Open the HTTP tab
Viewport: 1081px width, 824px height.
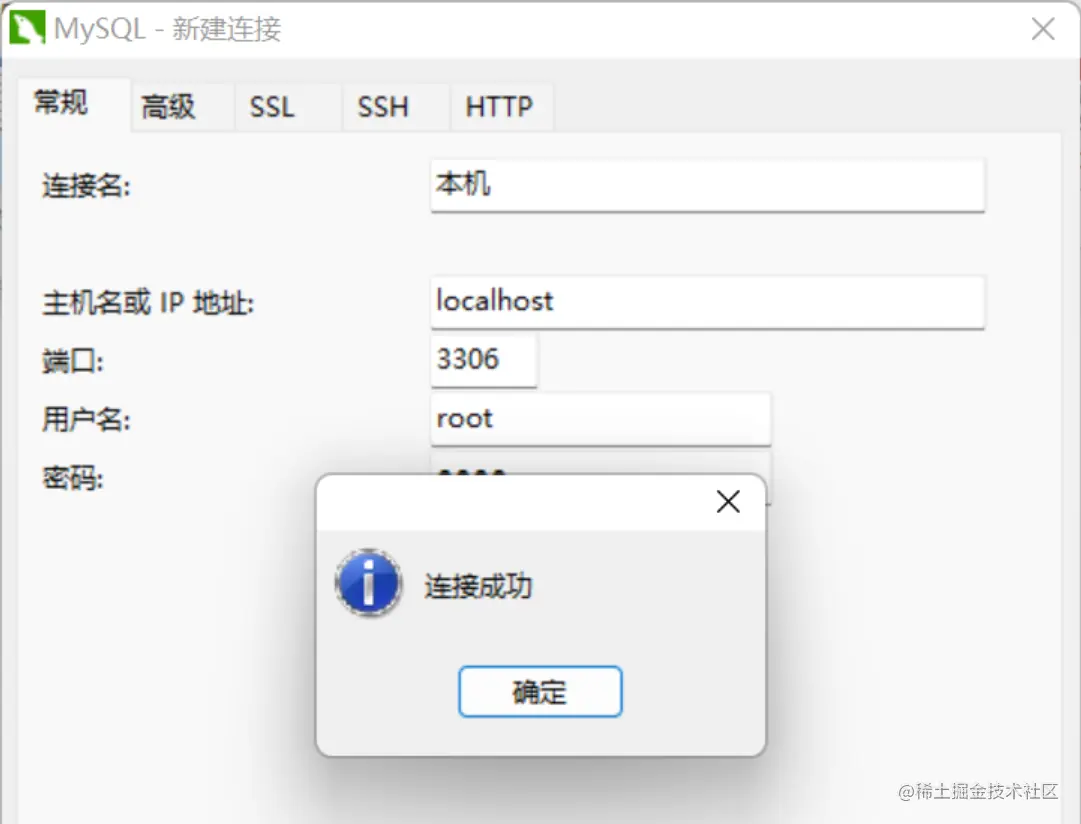(x=502, y=108)
